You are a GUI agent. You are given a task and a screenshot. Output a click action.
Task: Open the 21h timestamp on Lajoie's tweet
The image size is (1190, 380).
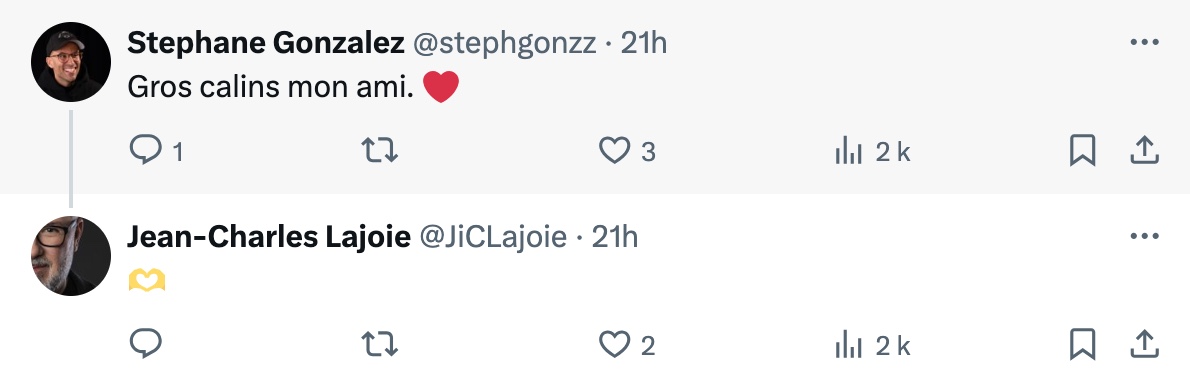(x=615, y=237)
